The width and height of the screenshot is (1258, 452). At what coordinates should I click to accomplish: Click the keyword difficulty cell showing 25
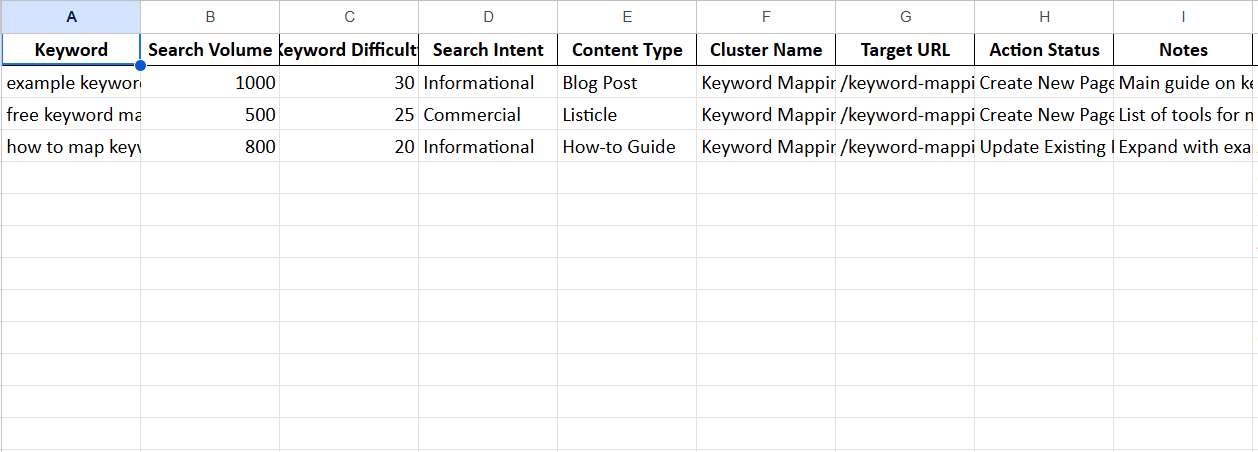[x=349, y=115]
